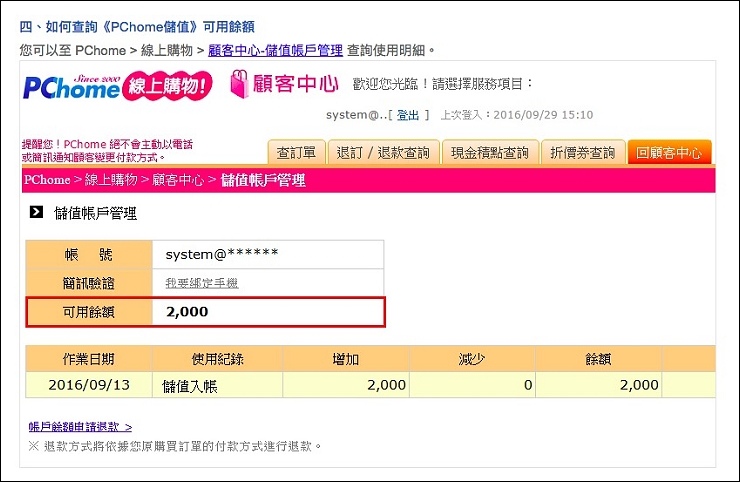Click the 簡訊驗證 label cell
Image resolution: width=740 pixels, height=482 pixels.
point(89,283)
